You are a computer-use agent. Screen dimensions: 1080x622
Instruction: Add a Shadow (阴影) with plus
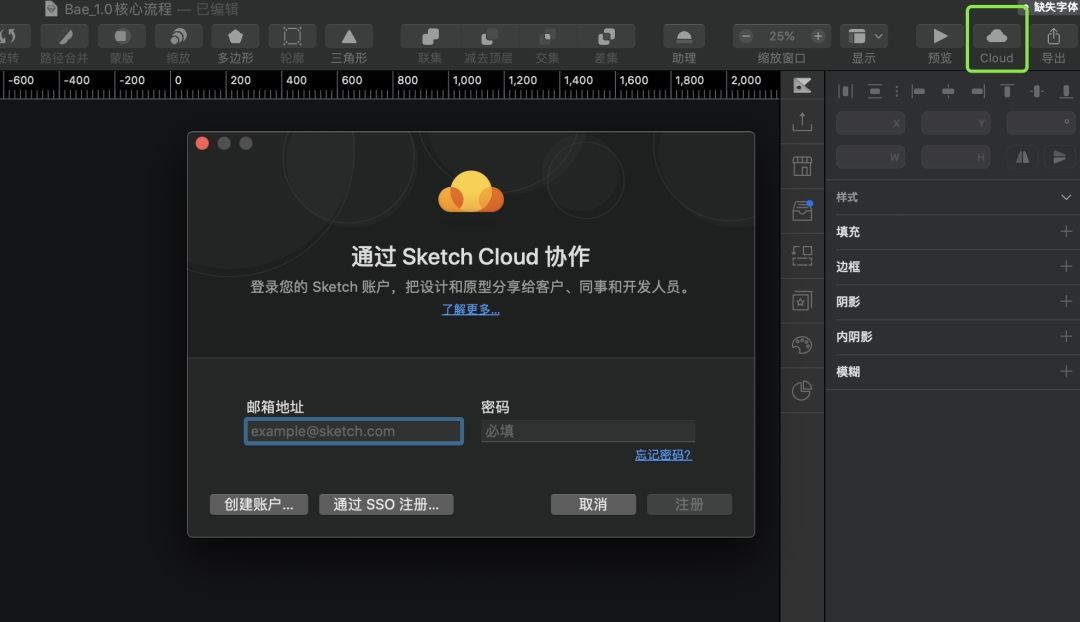point(1066,302)
